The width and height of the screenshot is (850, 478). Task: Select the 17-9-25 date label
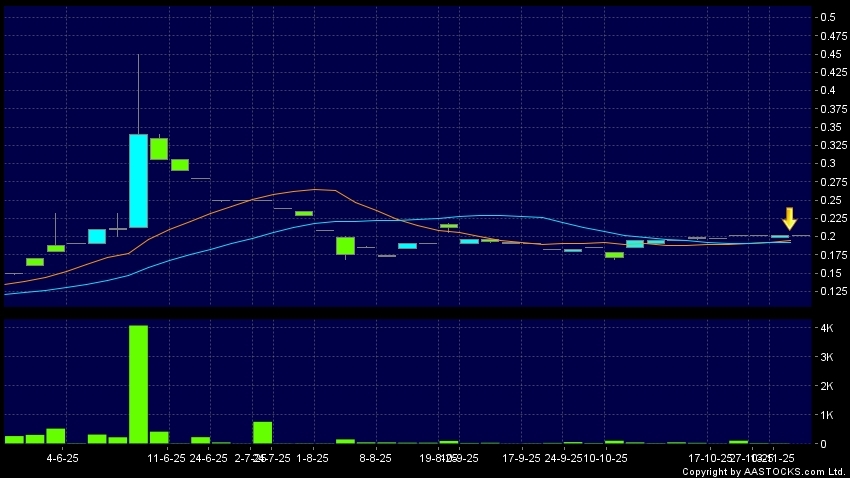pyautogui.click(x=521, y=458)
